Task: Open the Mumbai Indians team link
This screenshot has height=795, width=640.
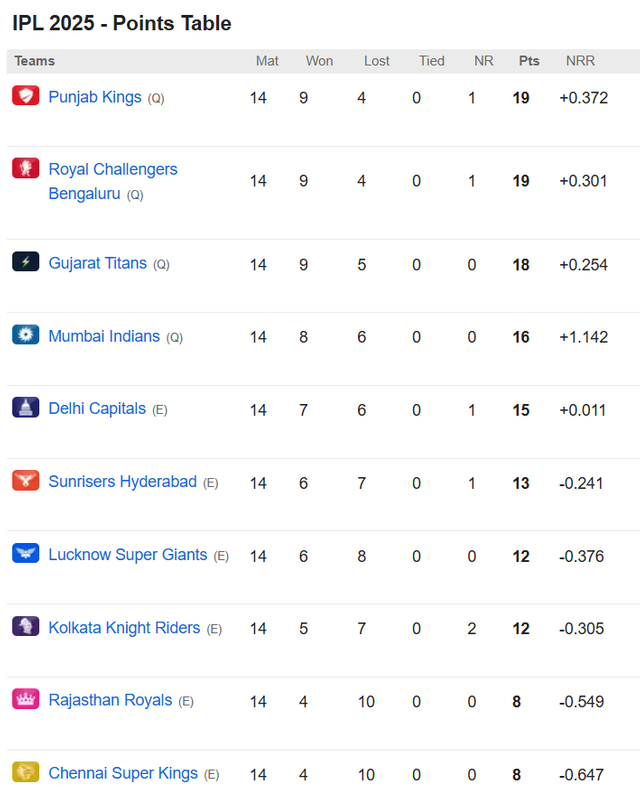Action: tap(104, 336)
